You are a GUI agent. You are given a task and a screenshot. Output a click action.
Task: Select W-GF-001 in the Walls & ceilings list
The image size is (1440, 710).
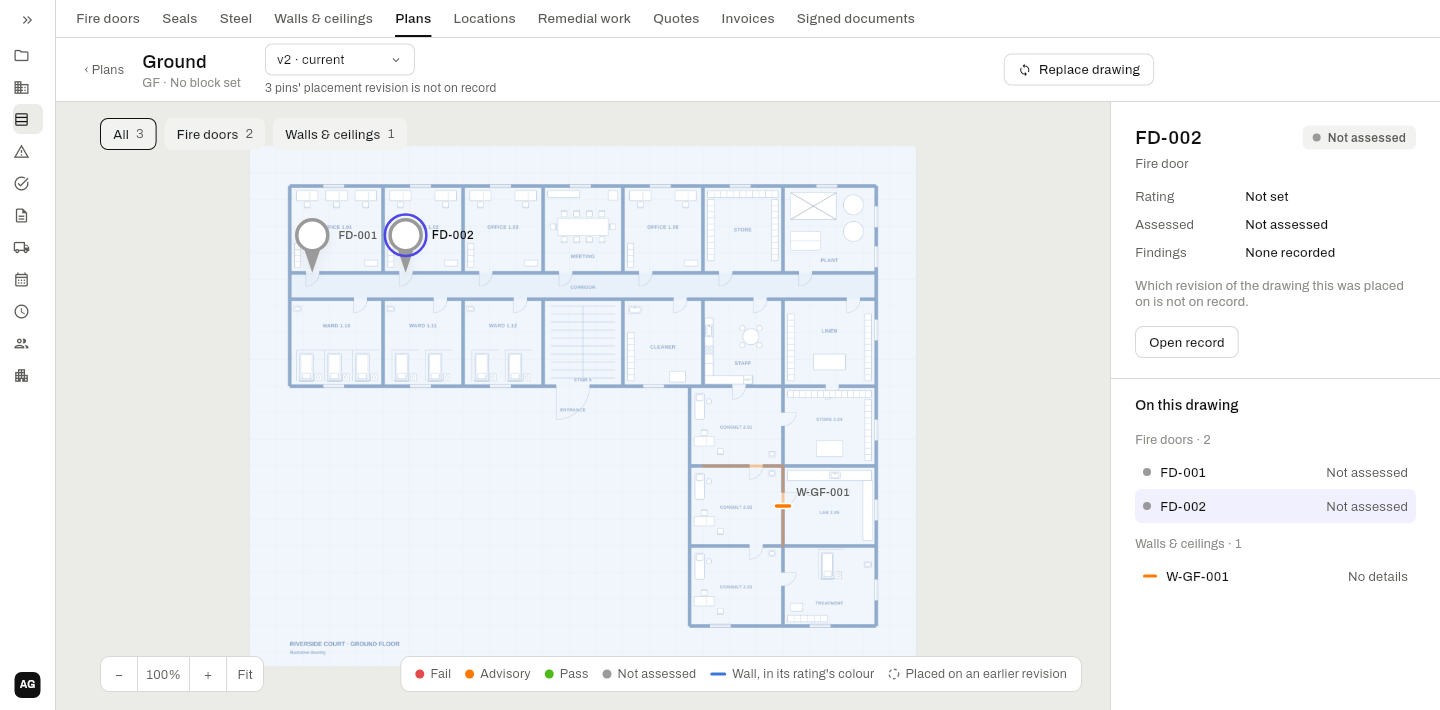(x=1275, y=576)
